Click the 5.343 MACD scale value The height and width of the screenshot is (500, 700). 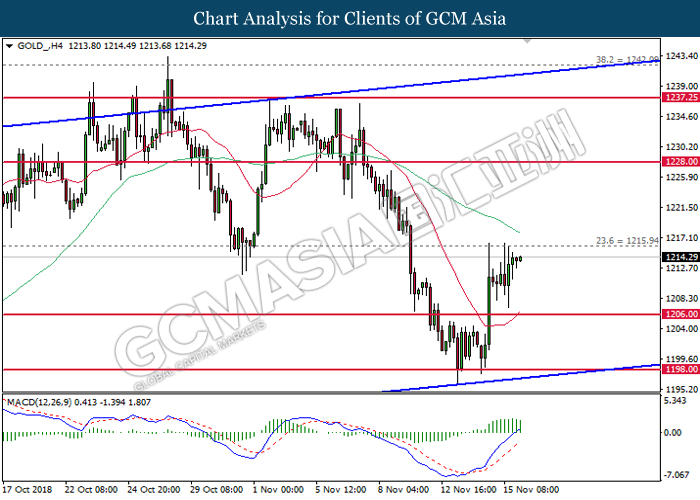click(x=675, y=400)
